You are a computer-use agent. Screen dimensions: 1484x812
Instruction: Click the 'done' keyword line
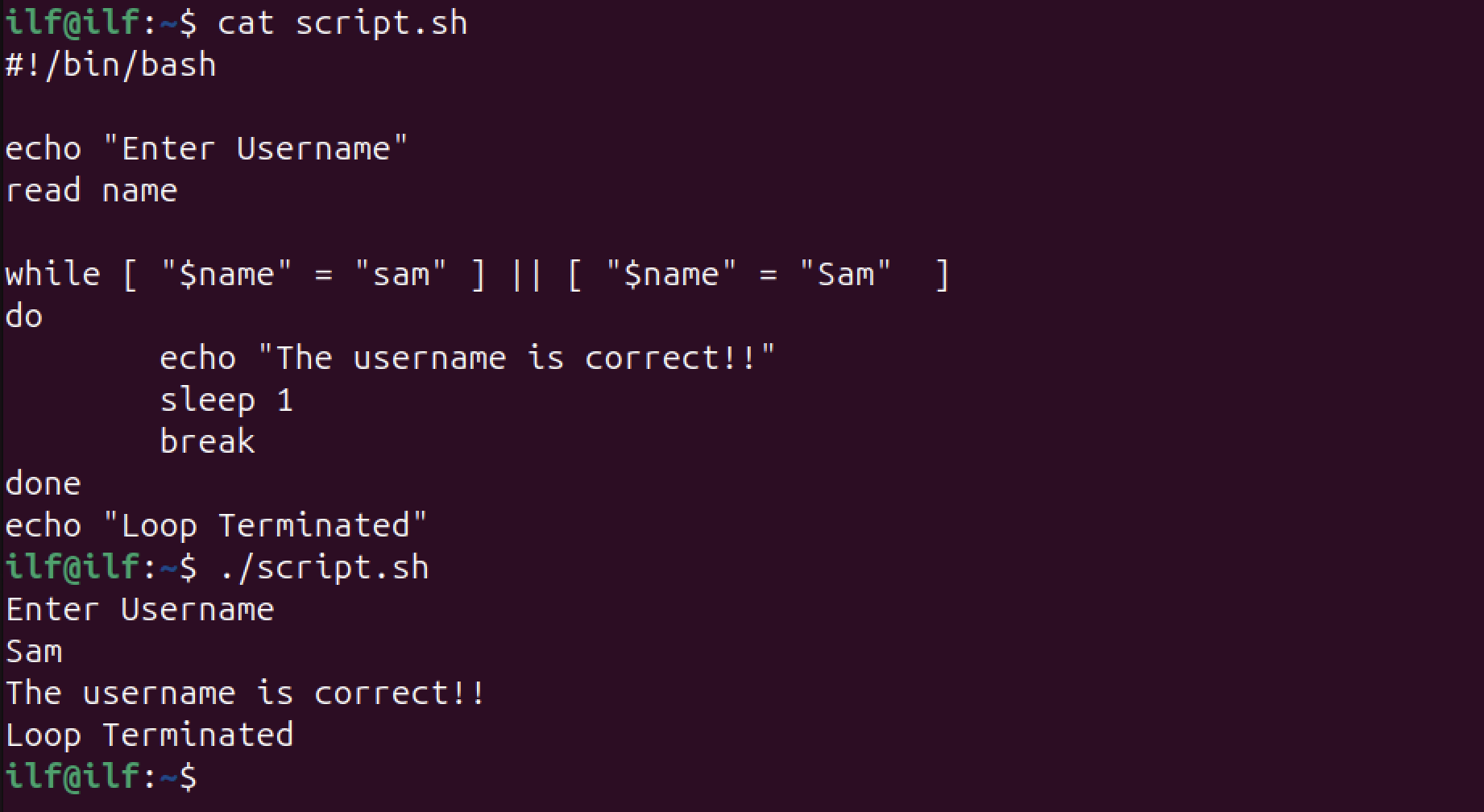click(x=44, y=484)
